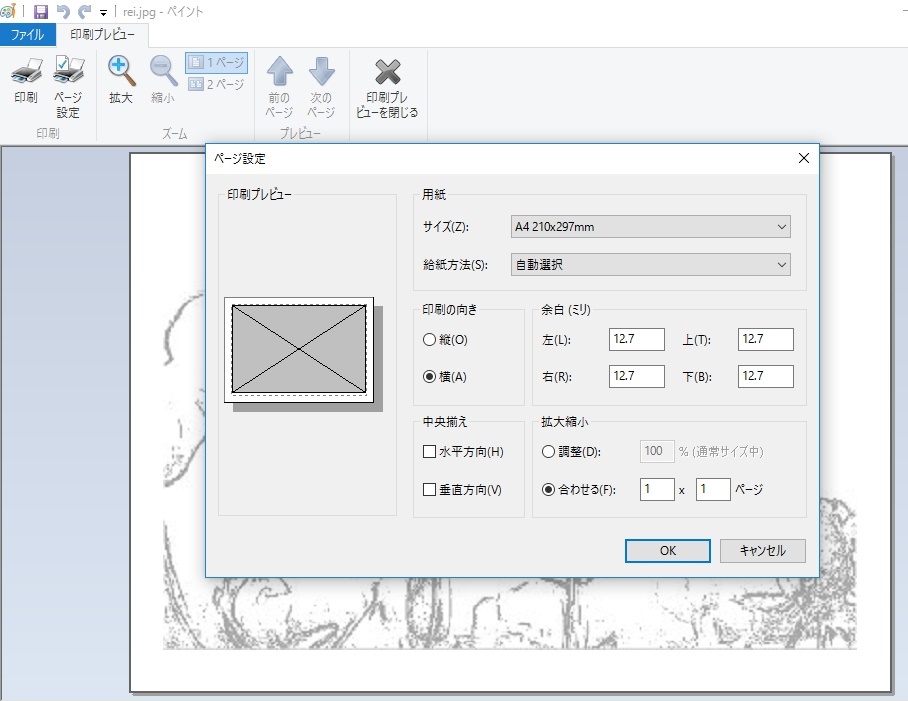Select landscape 横(A) orientation
The height and width of the screenshot is (701, 908).
tap(445, 377)
